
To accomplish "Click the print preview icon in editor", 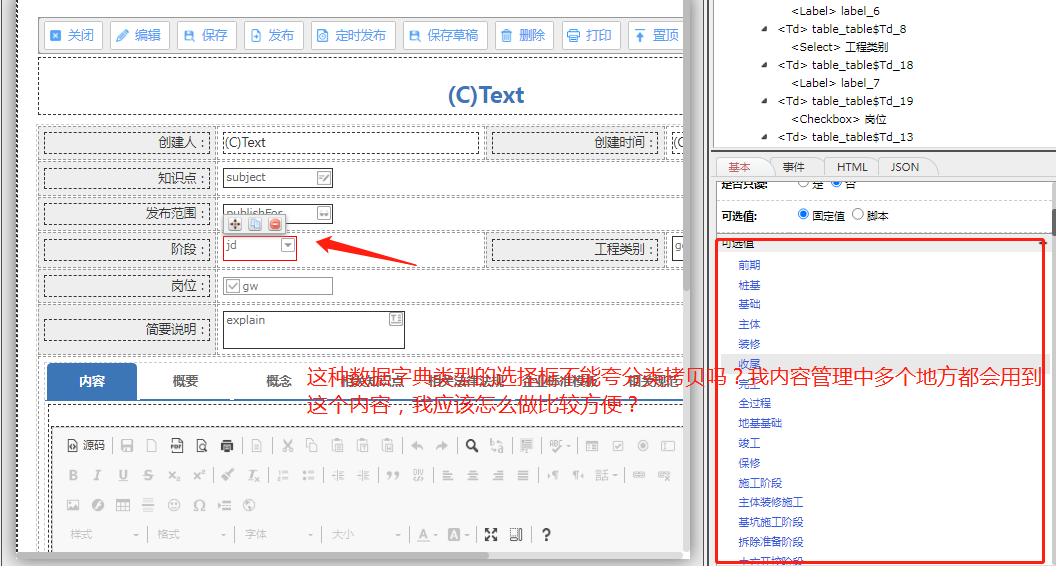I will (201, 445).
